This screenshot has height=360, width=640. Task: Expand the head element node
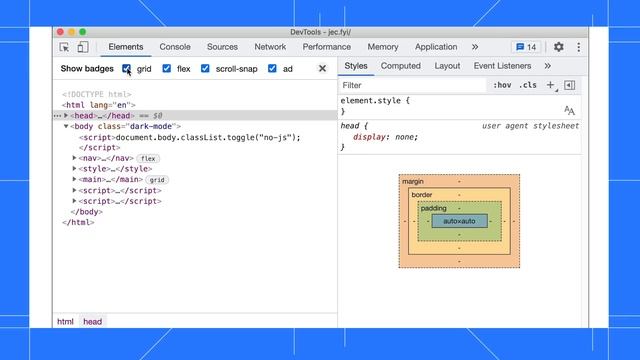click(66, 116)
